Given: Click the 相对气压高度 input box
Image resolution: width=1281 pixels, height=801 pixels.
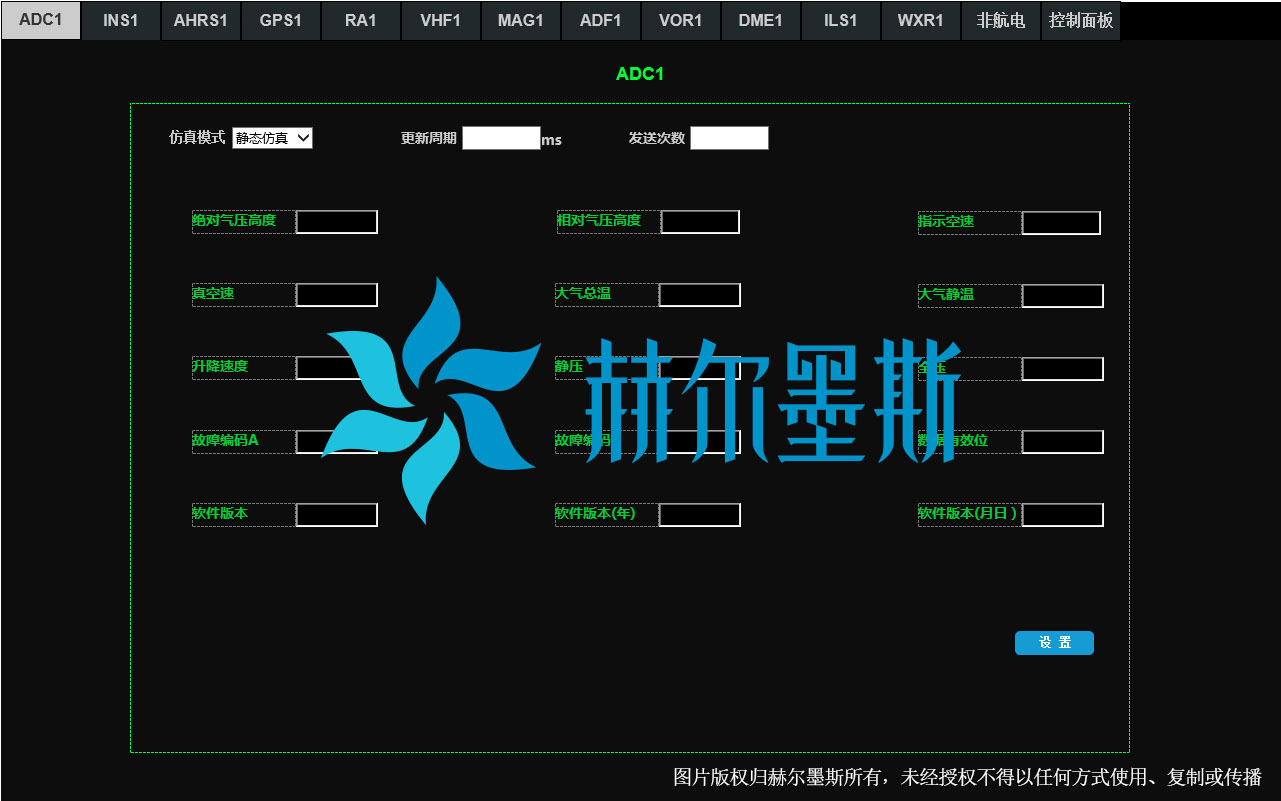Looking at the screenshot, I should (700, 222).
